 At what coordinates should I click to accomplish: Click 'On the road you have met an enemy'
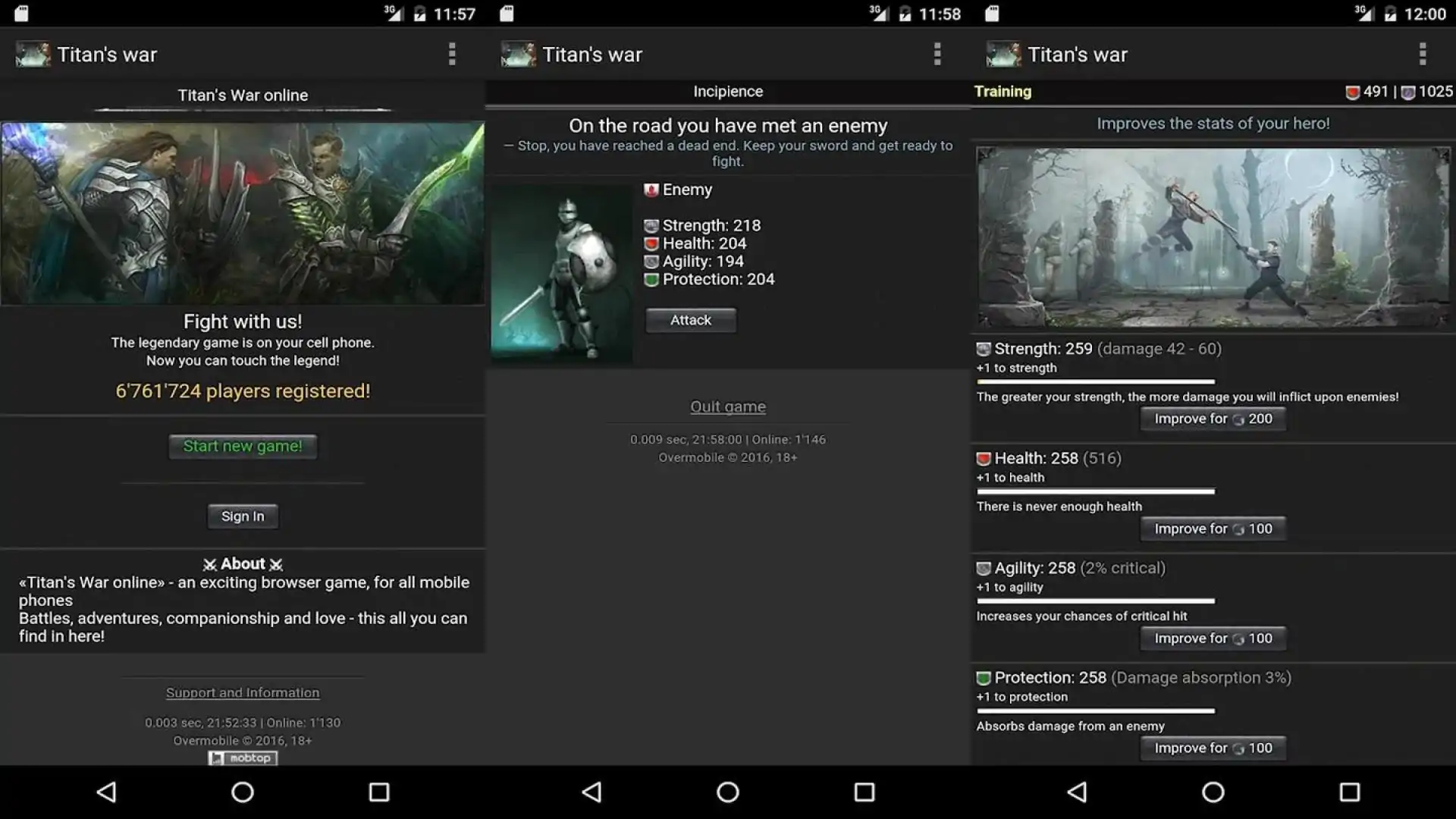pos(728,126)
